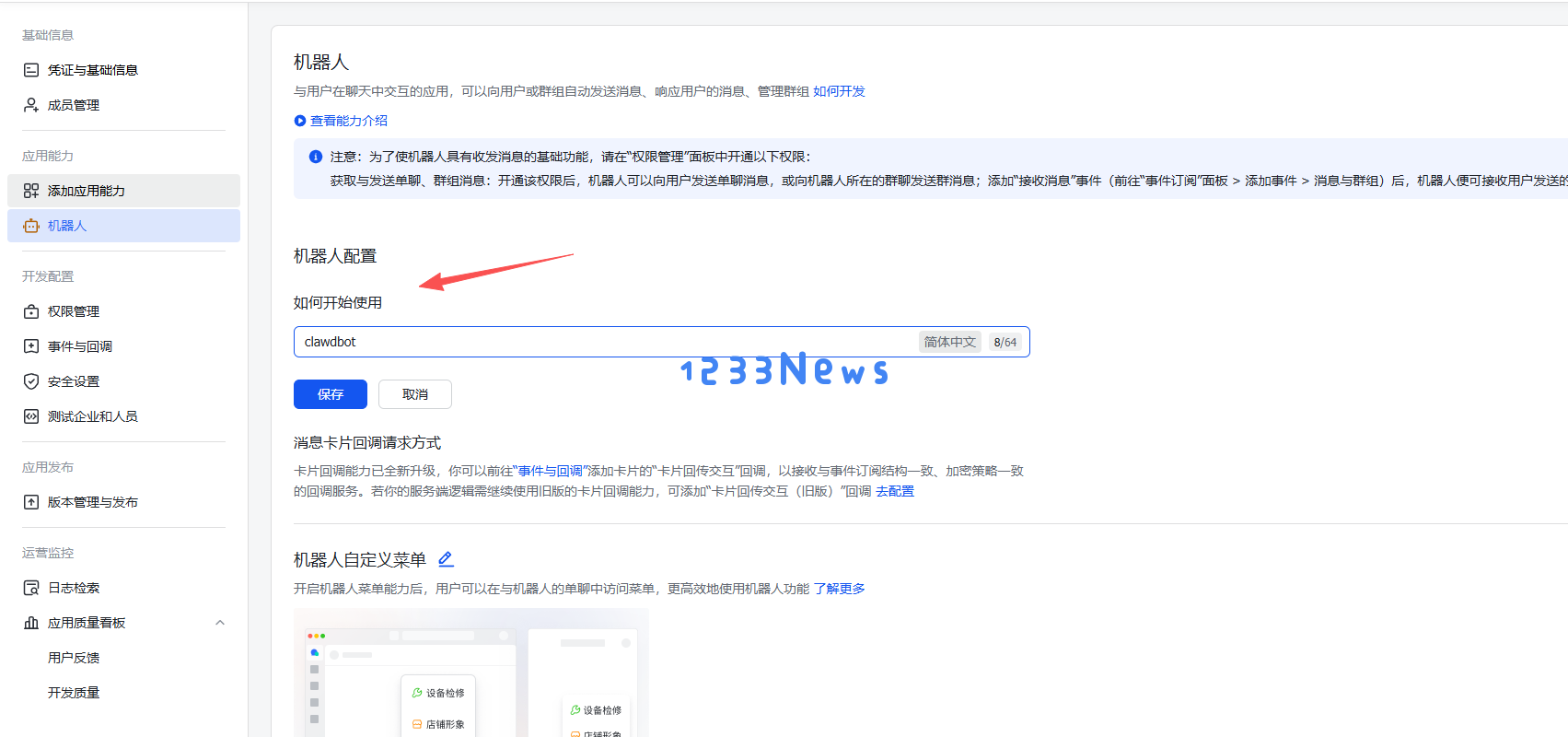The height and width of the screenshot is (737, 1568).
Task: Click the 凭证与基础信息 sidebar icon
Action: pyautogui.click(x=31, y=70)
